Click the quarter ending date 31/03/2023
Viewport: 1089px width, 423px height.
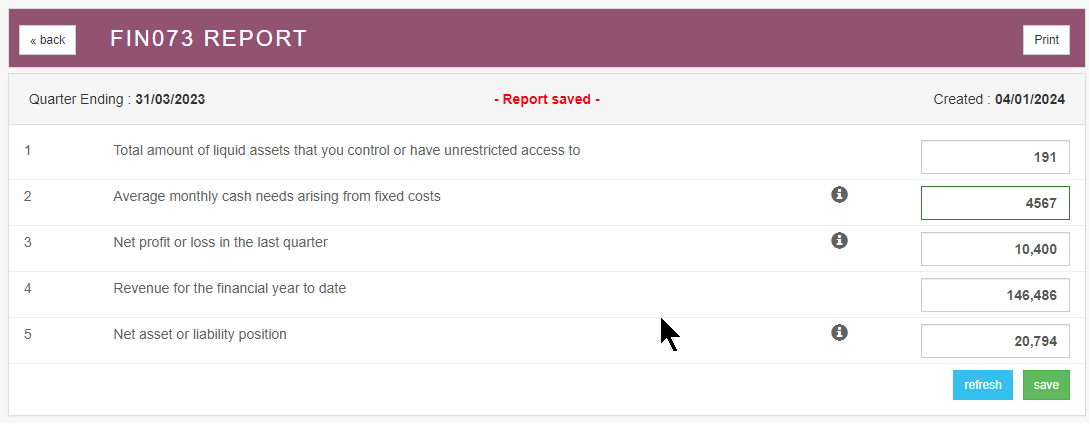tap(170, 99)
